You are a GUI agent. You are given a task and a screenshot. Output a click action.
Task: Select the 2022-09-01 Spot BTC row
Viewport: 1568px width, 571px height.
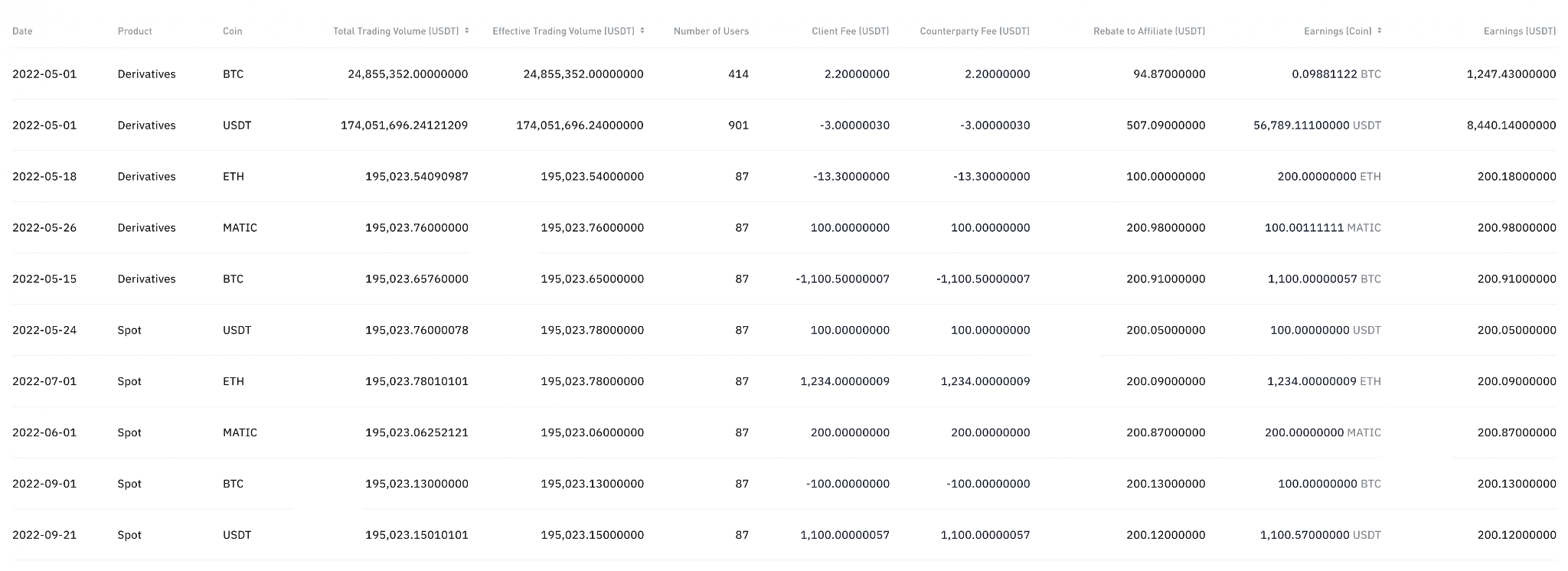click(784, 484)
